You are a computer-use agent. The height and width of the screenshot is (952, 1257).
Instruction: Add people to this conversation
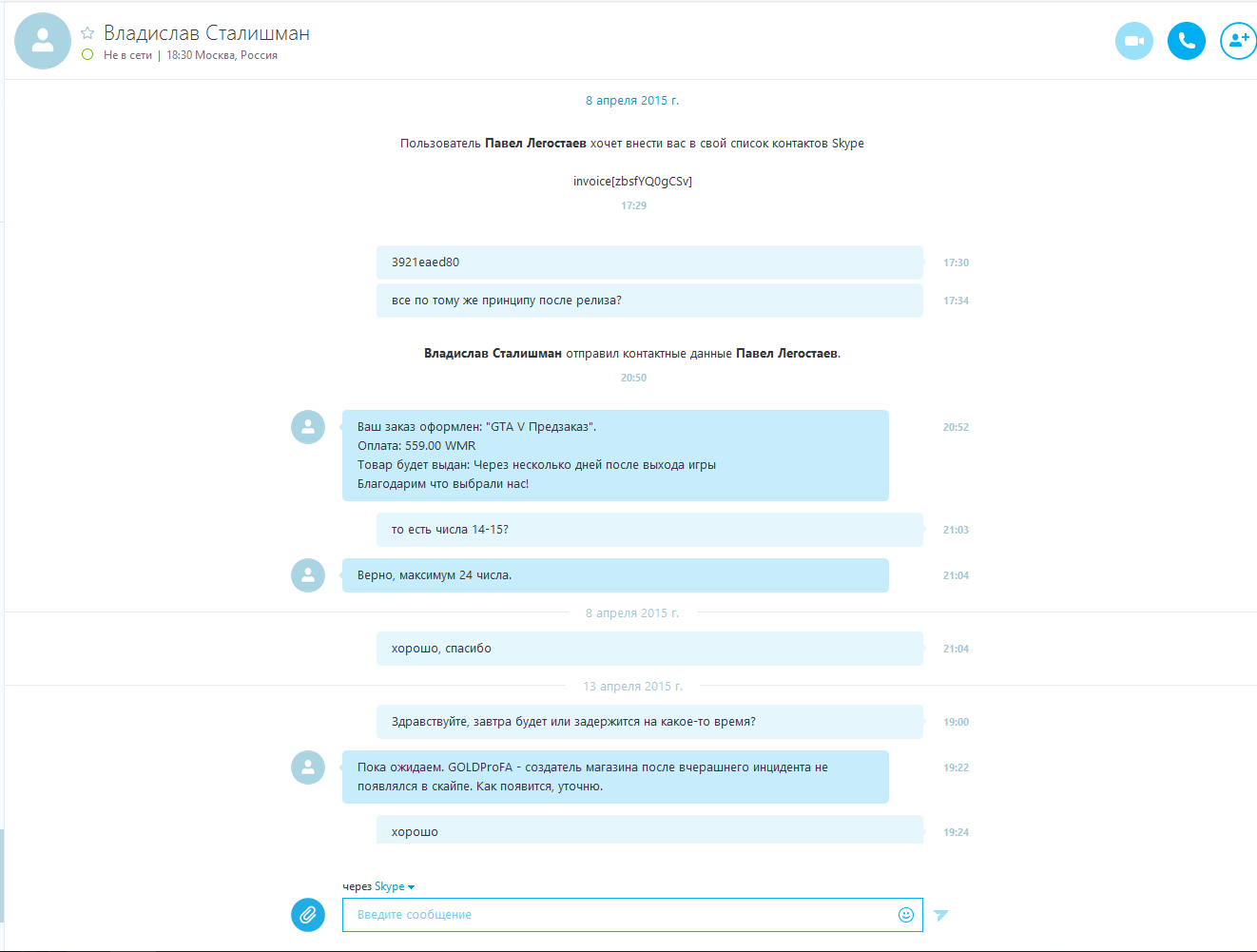click(1239, 41)
